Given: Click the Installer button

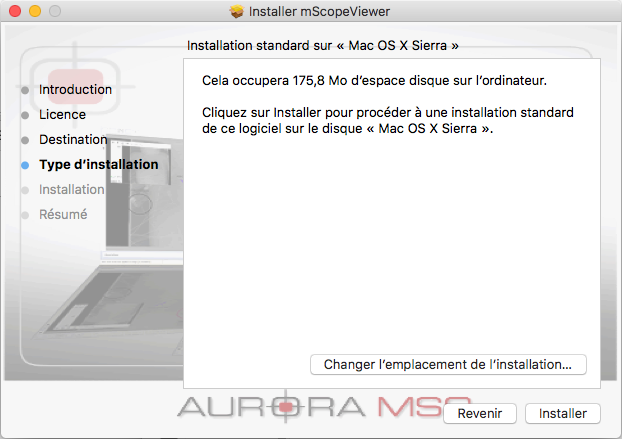Looking at the screenshot, I should (562, 414).
